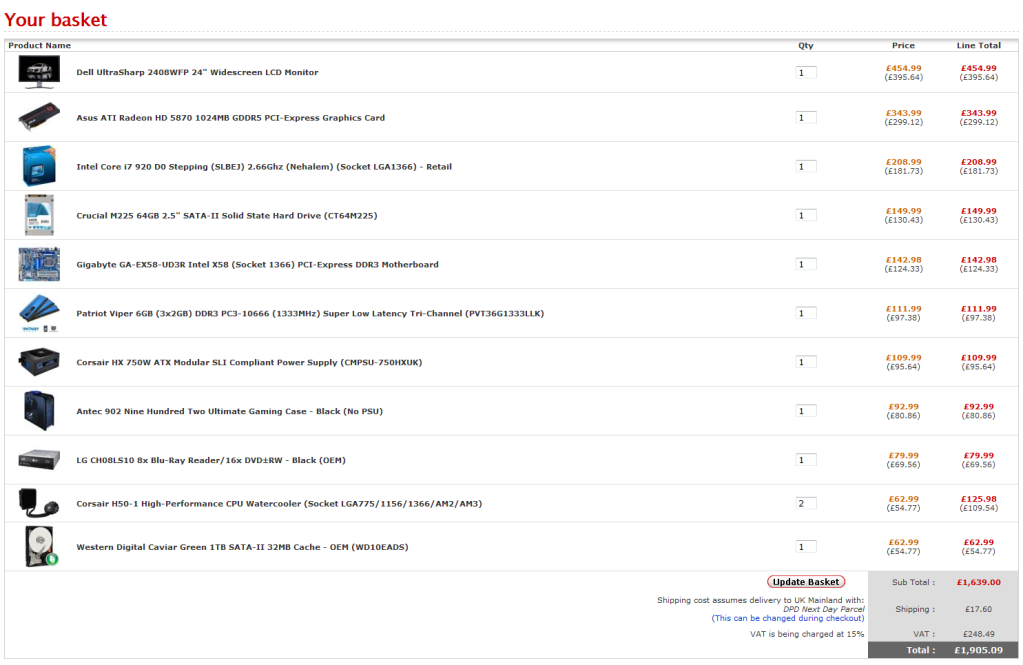Click the Sub Total value £1,639.00
This screenshot has width=1023, height=665.
979,582
